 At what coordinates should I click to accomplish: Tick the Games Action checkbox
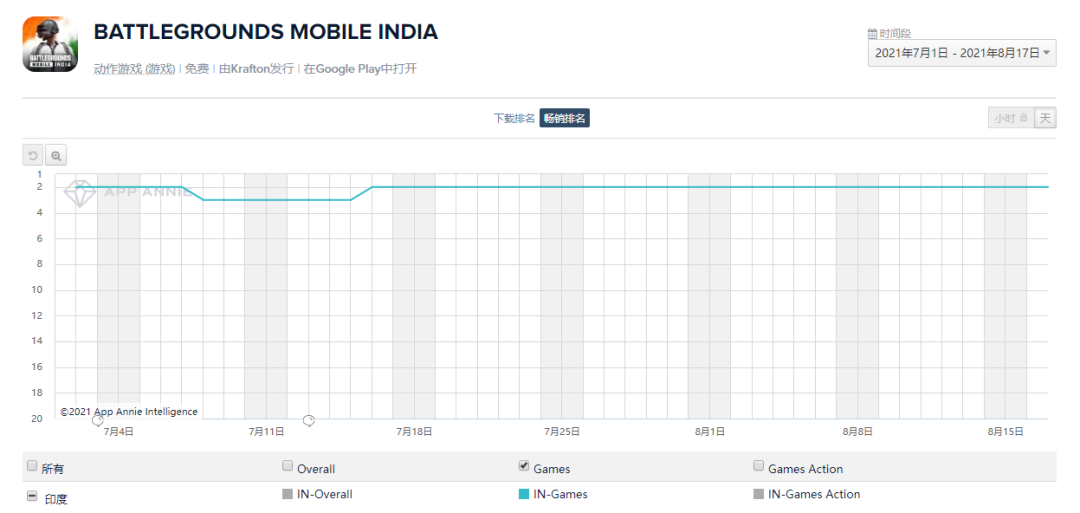[759, 466]
